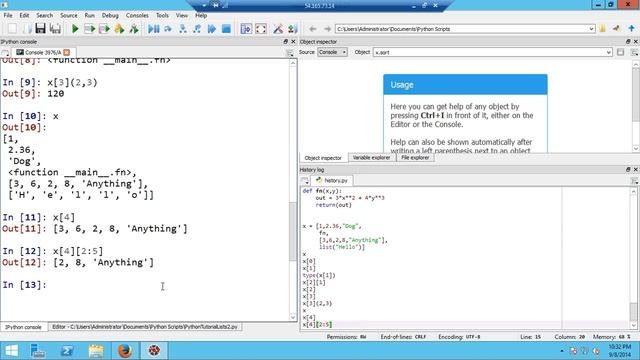This screenshot has width=640, height=360.
Task: Open the History log tab browser button
Action: tap(304, 180)
